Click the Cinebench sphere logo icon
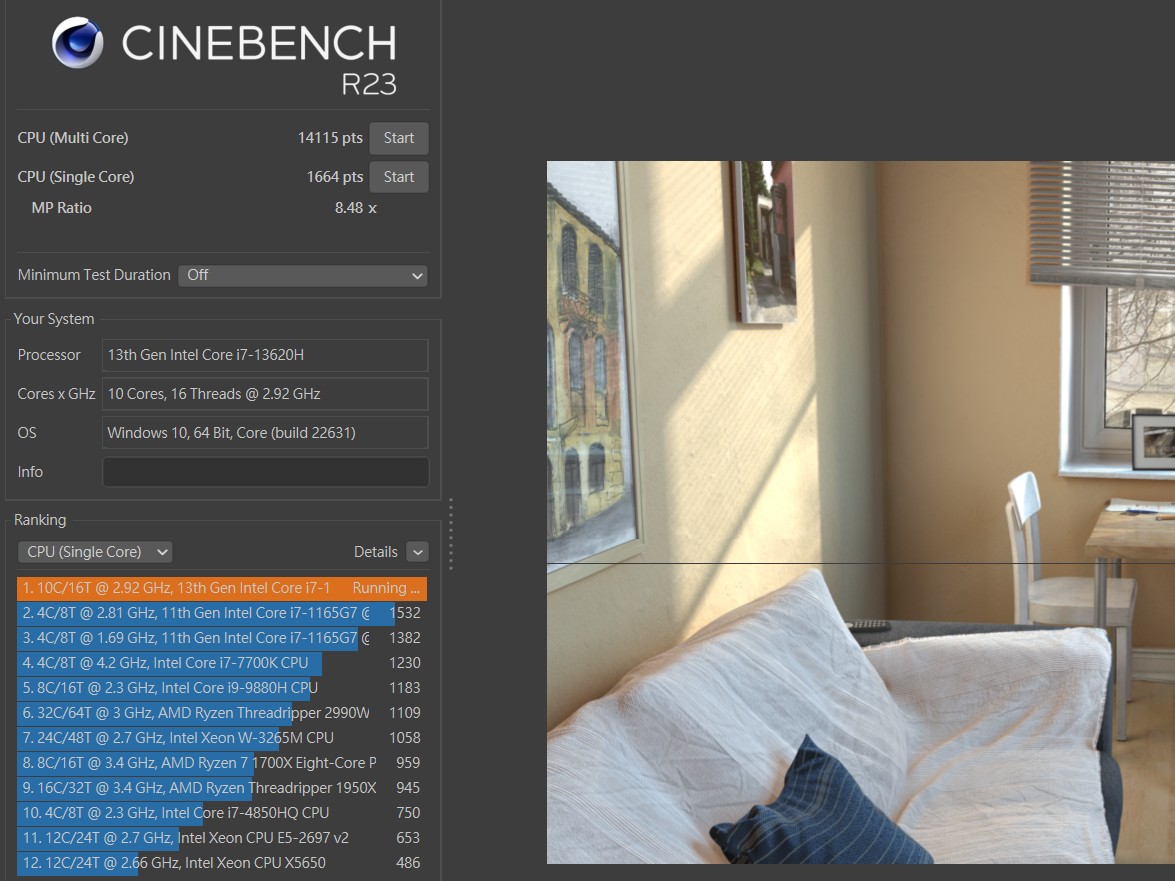Viewport: 1175px width, 881px height. click(x=77, y=43)
